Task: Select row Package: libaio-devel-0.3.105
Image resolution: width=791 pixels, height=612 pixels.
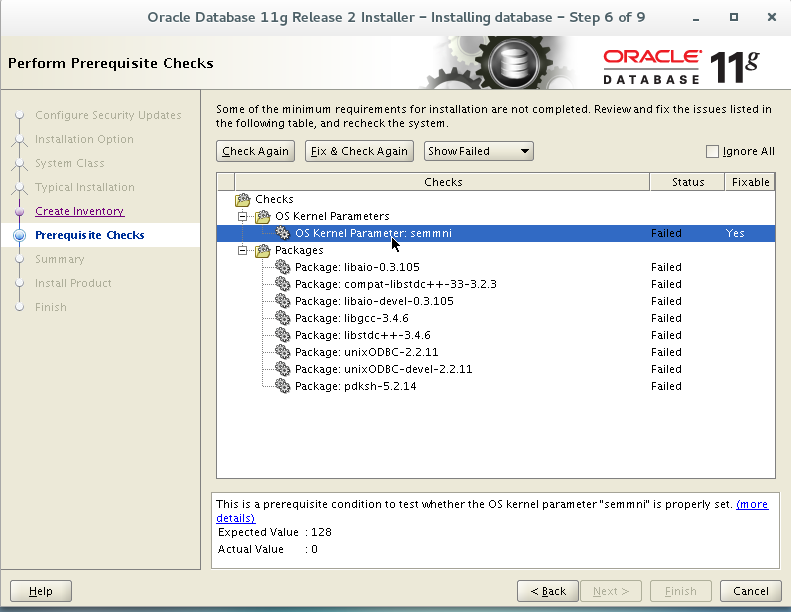Action: tap(496, 301)
